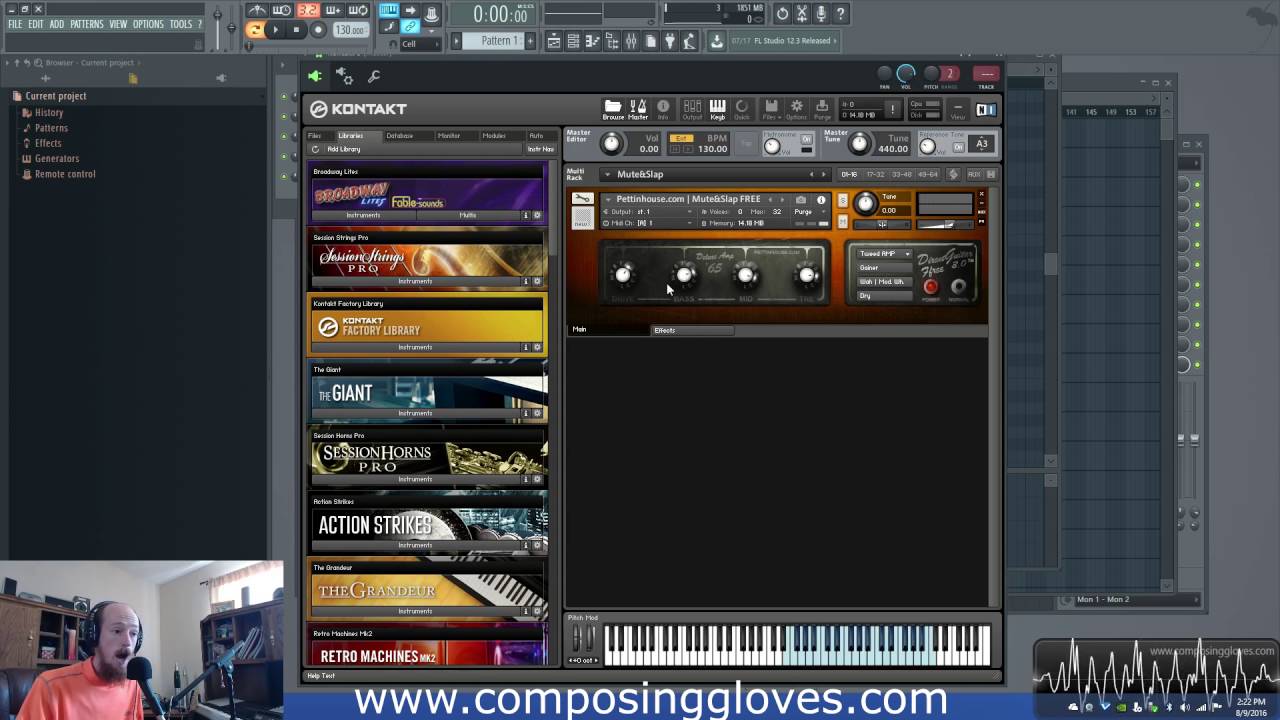
Task: Open the PATTERNS menu
Action: click(x=86, y=24)
